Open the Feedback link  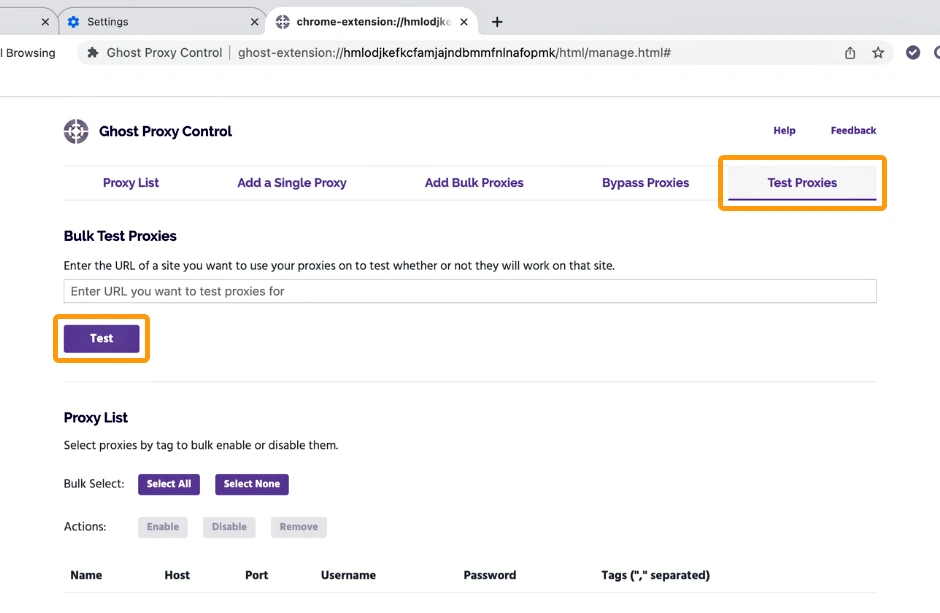pos(853,131)
